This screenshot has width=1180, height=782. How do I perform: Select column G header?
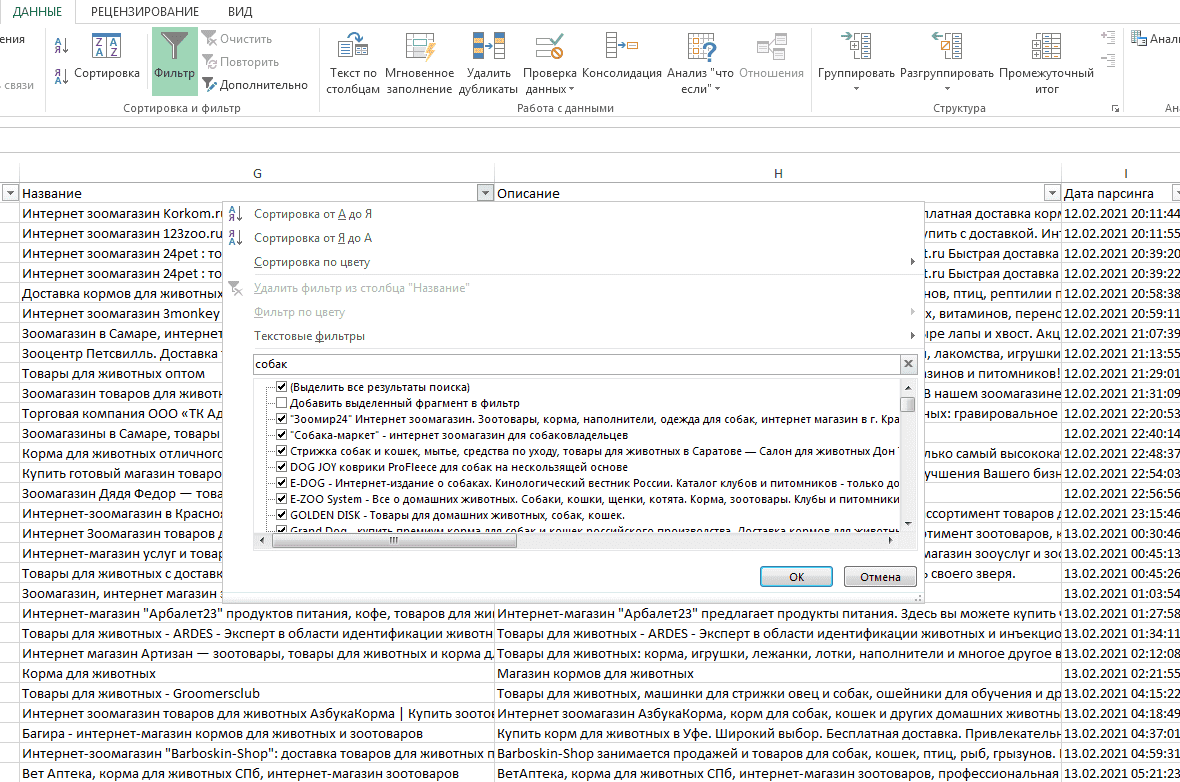pyautogui.click(x=257, y=173)
